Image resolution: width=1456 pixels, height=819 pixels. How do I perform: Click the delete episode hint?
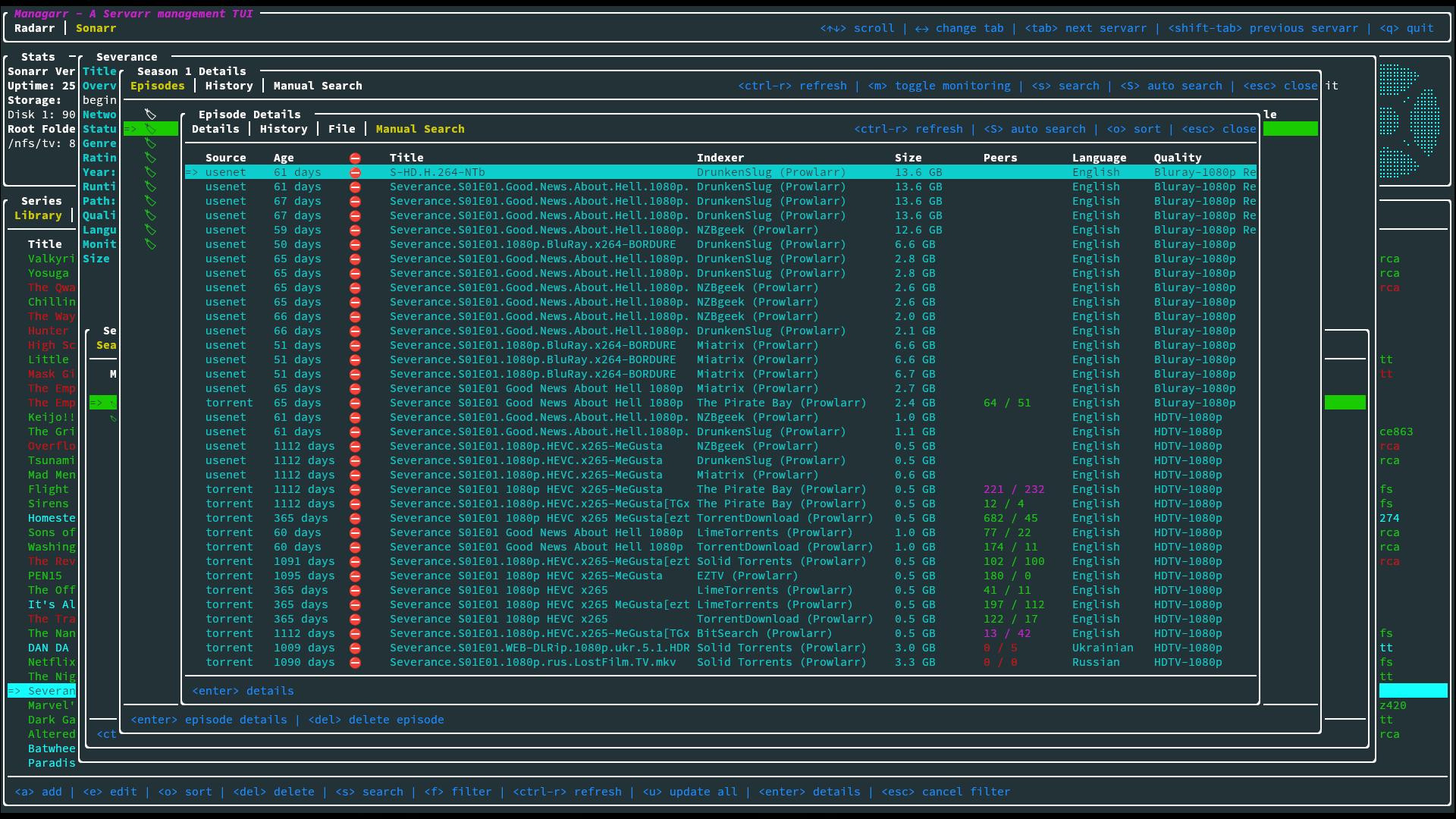[x=376, y=720]
